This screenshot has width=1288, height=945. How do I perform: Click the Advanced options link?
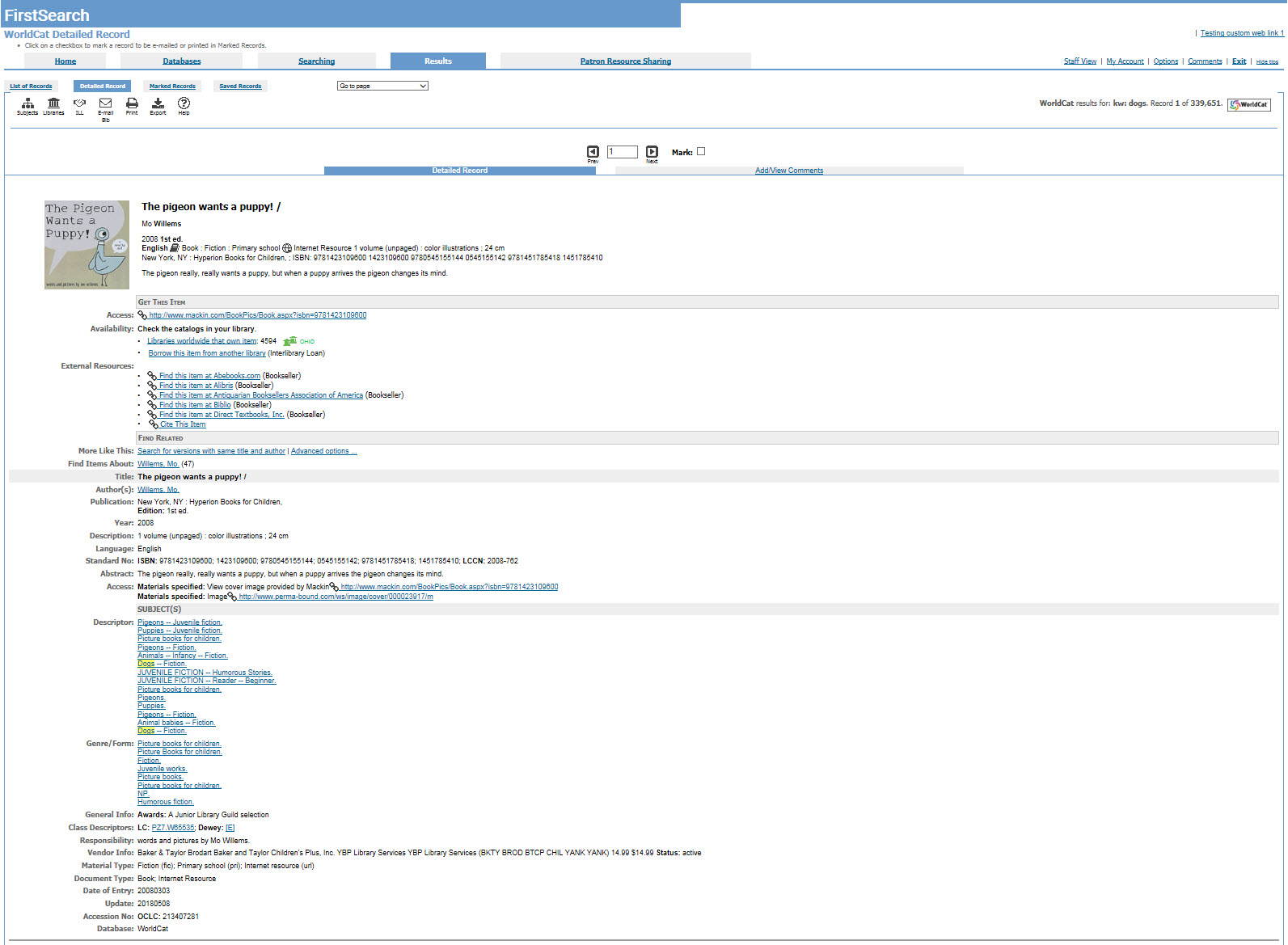click(323, 451)
